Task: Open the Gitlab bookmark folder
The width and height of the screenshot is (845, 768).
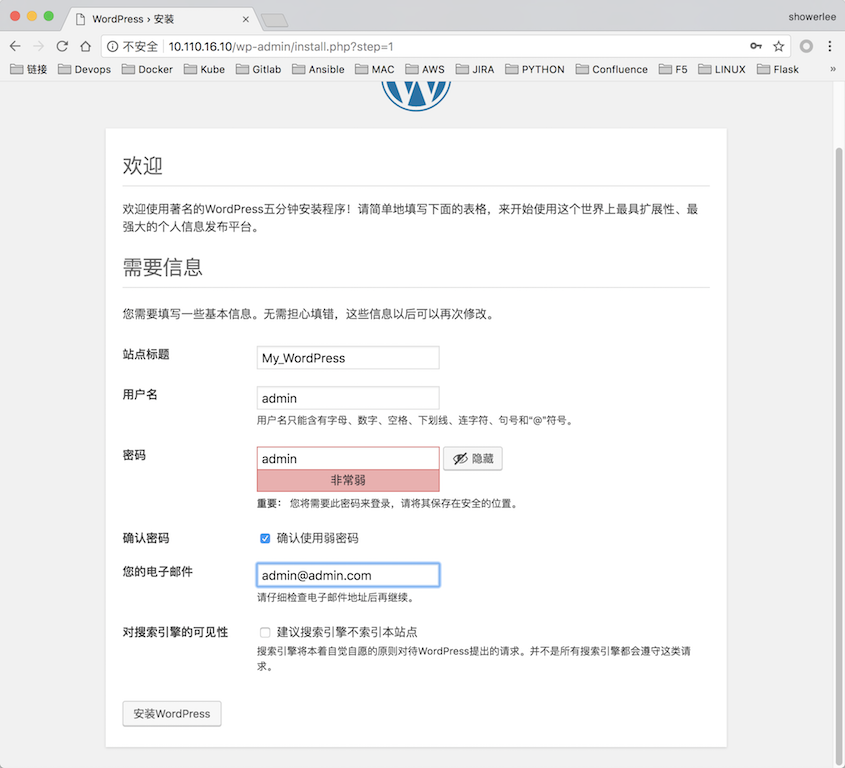Action: [258, 69]
